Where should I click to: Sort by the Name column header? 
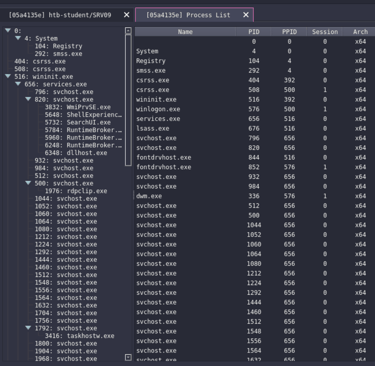point(185,32)
